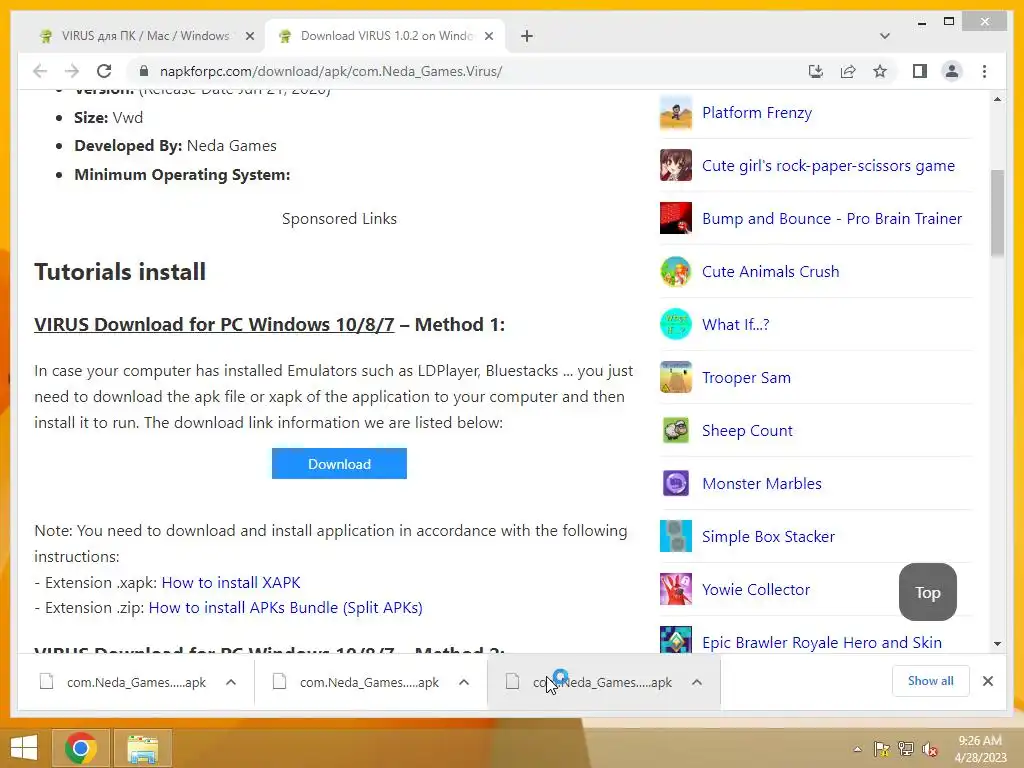
Task: Open File Explorer from taskbar
Action: click(143, 748)
